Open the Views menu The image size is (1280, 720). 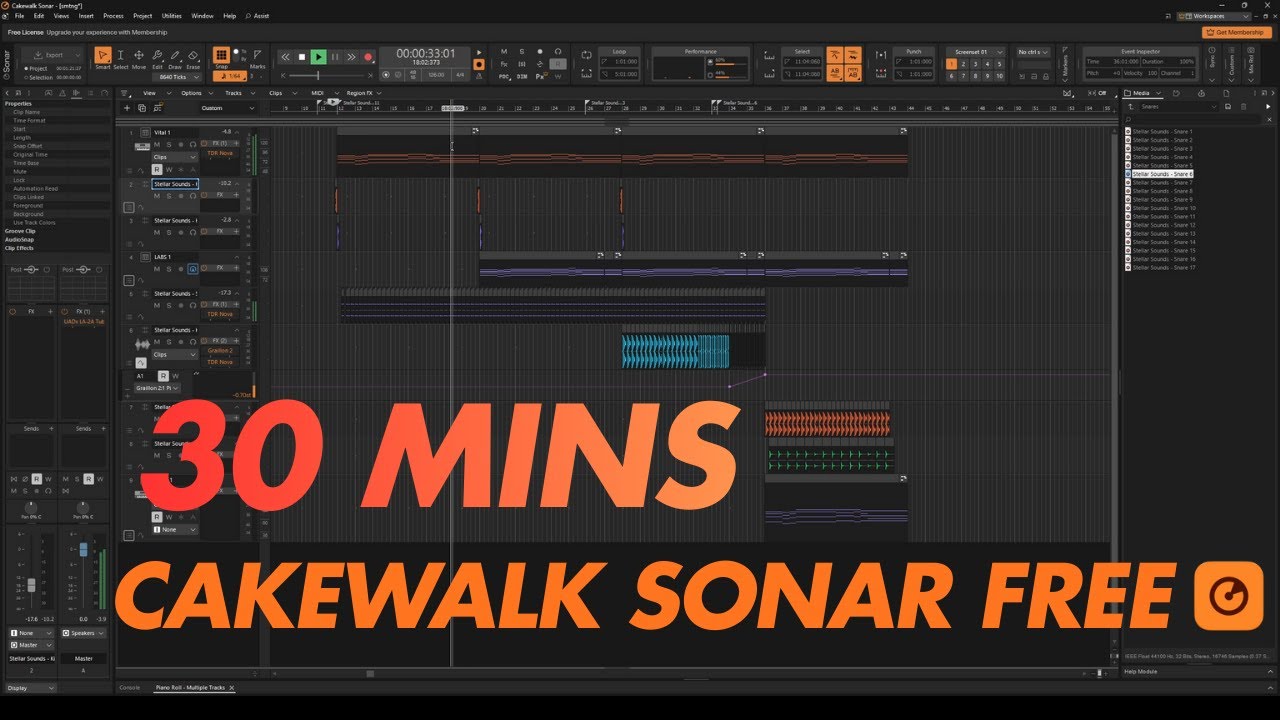(62, 16)
